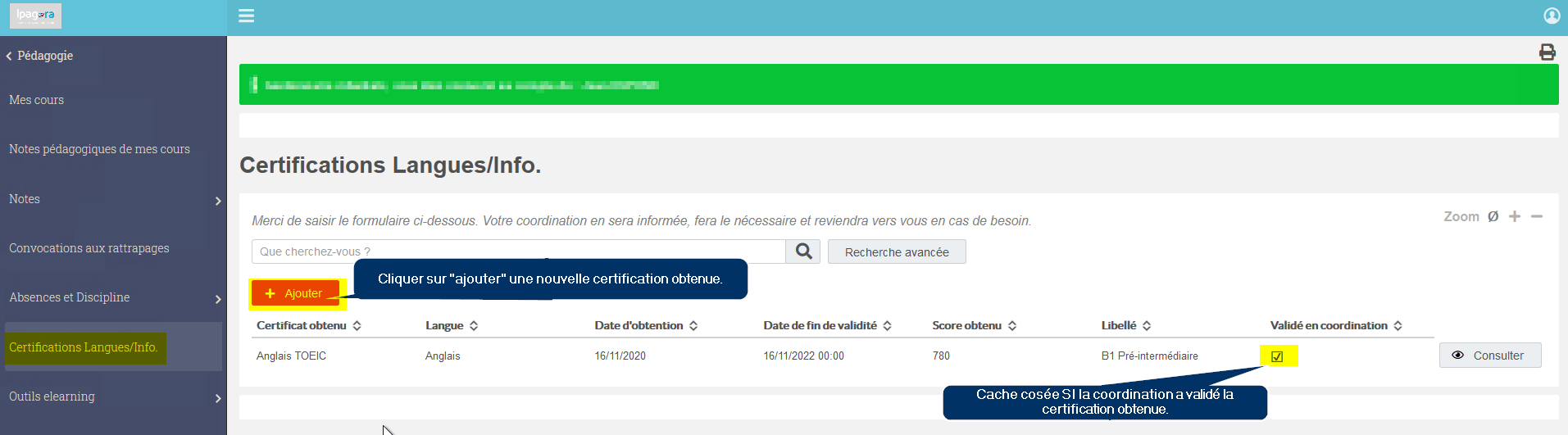
Task: Sort by Libellé column arrows
Action: click(x=1147, y=325)
